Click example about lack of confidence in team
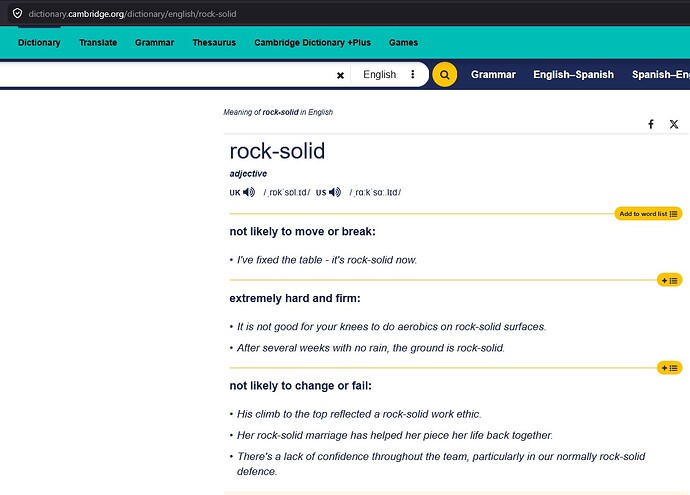690x495 pixels. 441,464
